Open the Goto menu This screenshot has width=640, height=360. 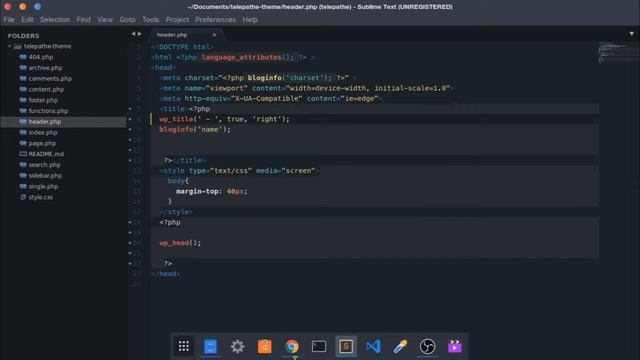click(127, 20)
